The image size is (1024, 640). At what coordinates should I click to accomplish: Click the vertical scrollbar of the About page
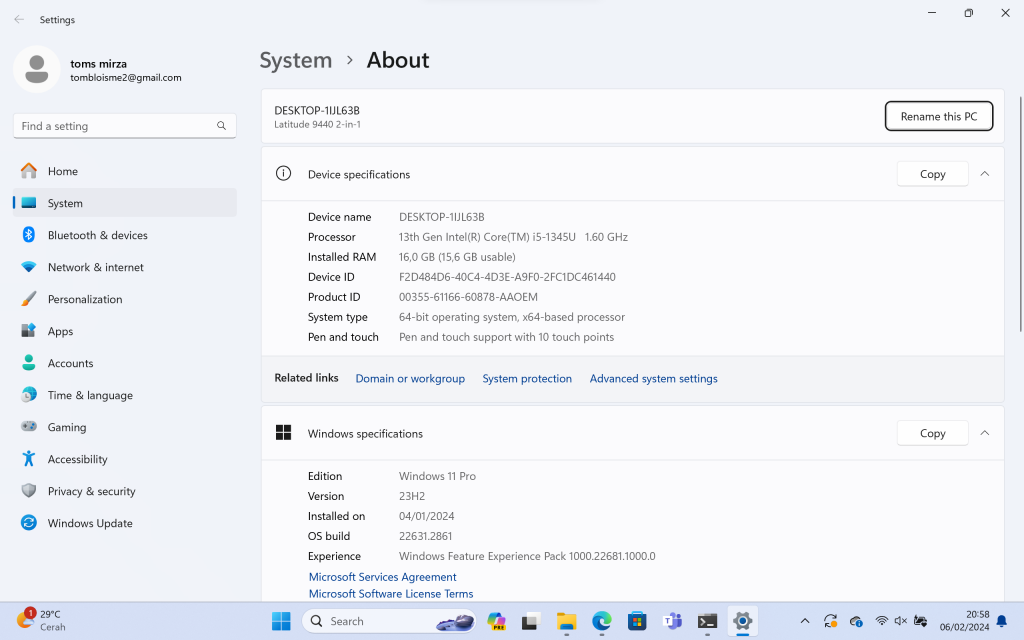(1020, 214)
